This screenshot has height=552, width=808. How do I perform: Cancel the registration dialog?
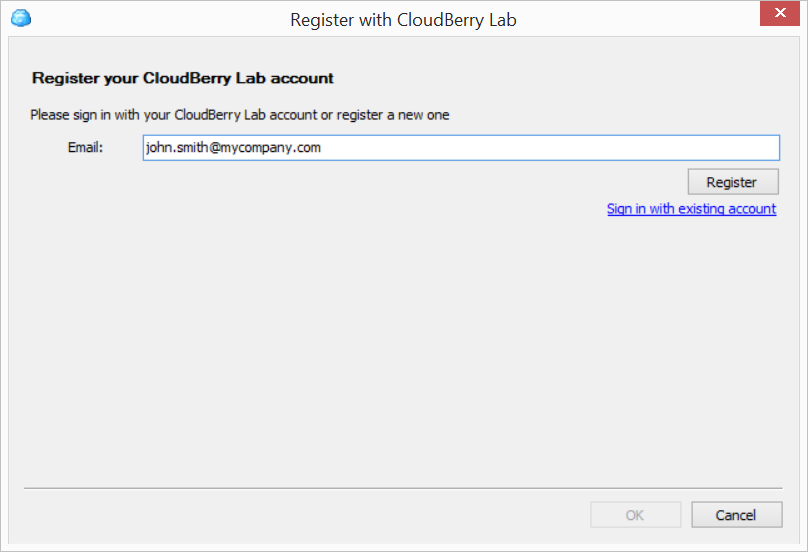coord(736,515)
